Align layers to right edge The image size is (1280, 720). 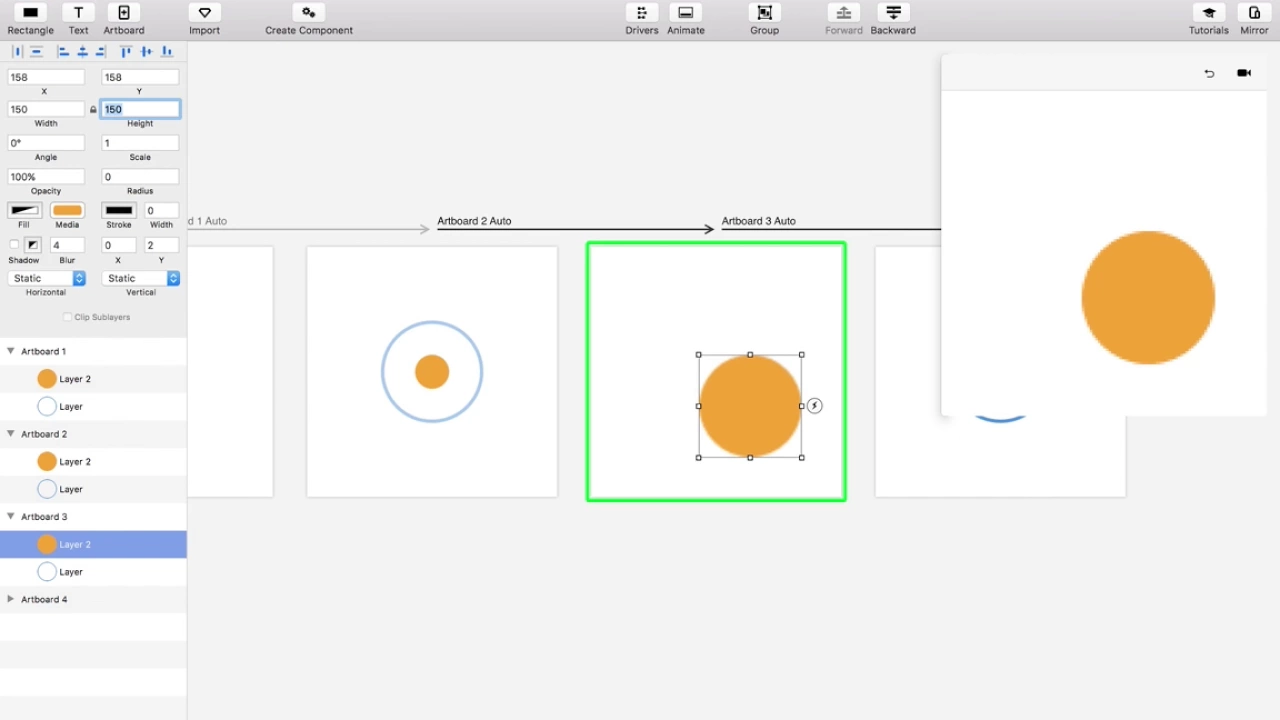pyautogui.click(x=100, y=52)
